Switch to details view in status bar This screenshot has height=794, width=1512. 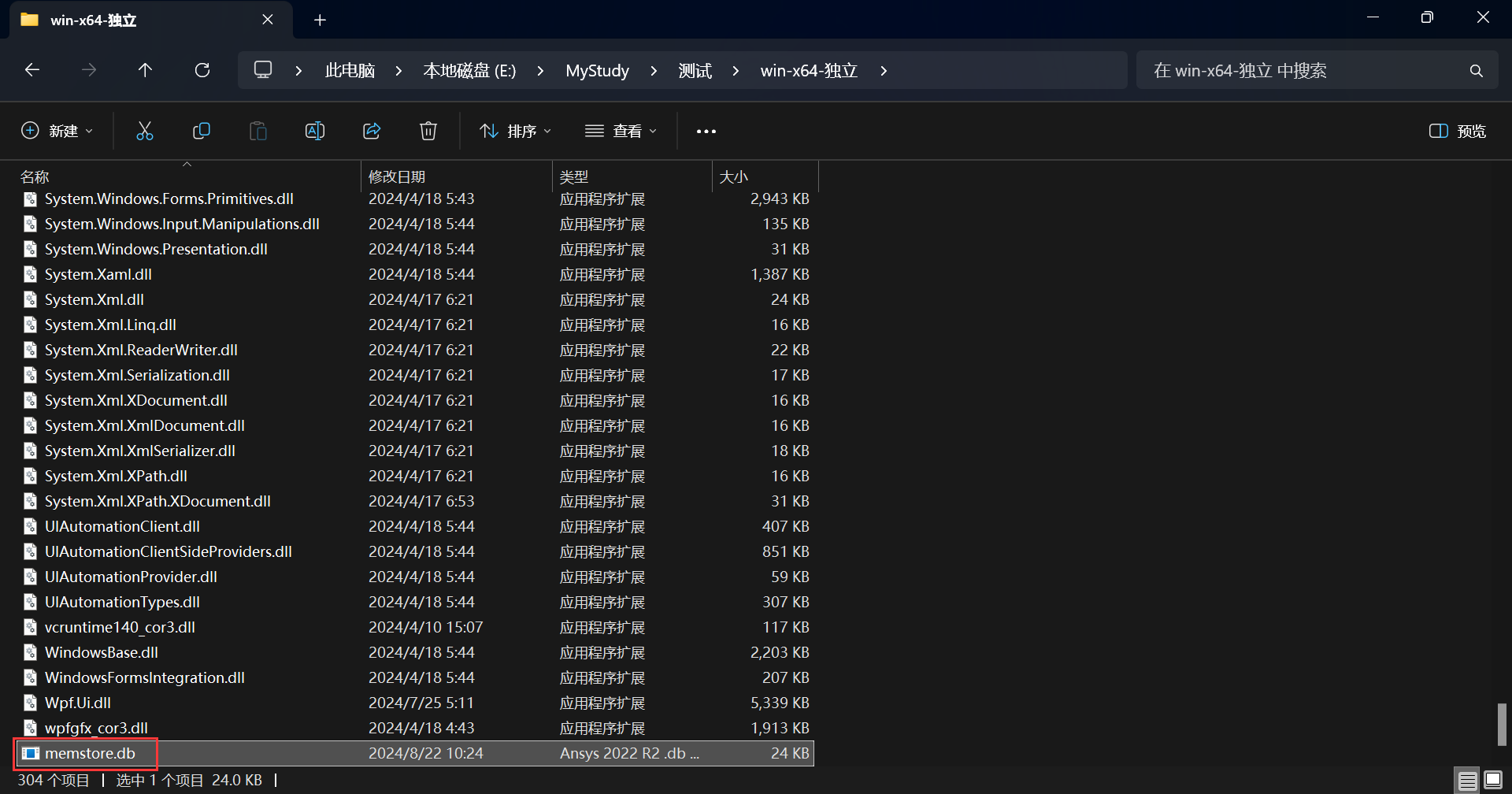coord(1467,781)
